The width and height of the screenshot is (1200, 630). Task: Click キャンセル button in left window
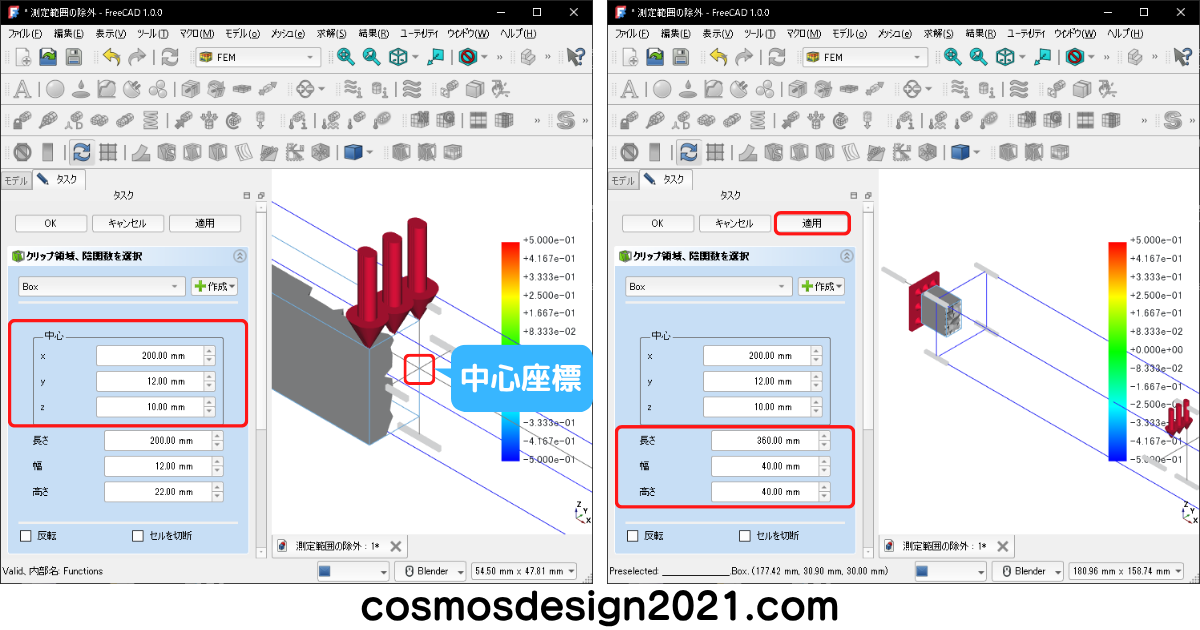click(127, 223)
